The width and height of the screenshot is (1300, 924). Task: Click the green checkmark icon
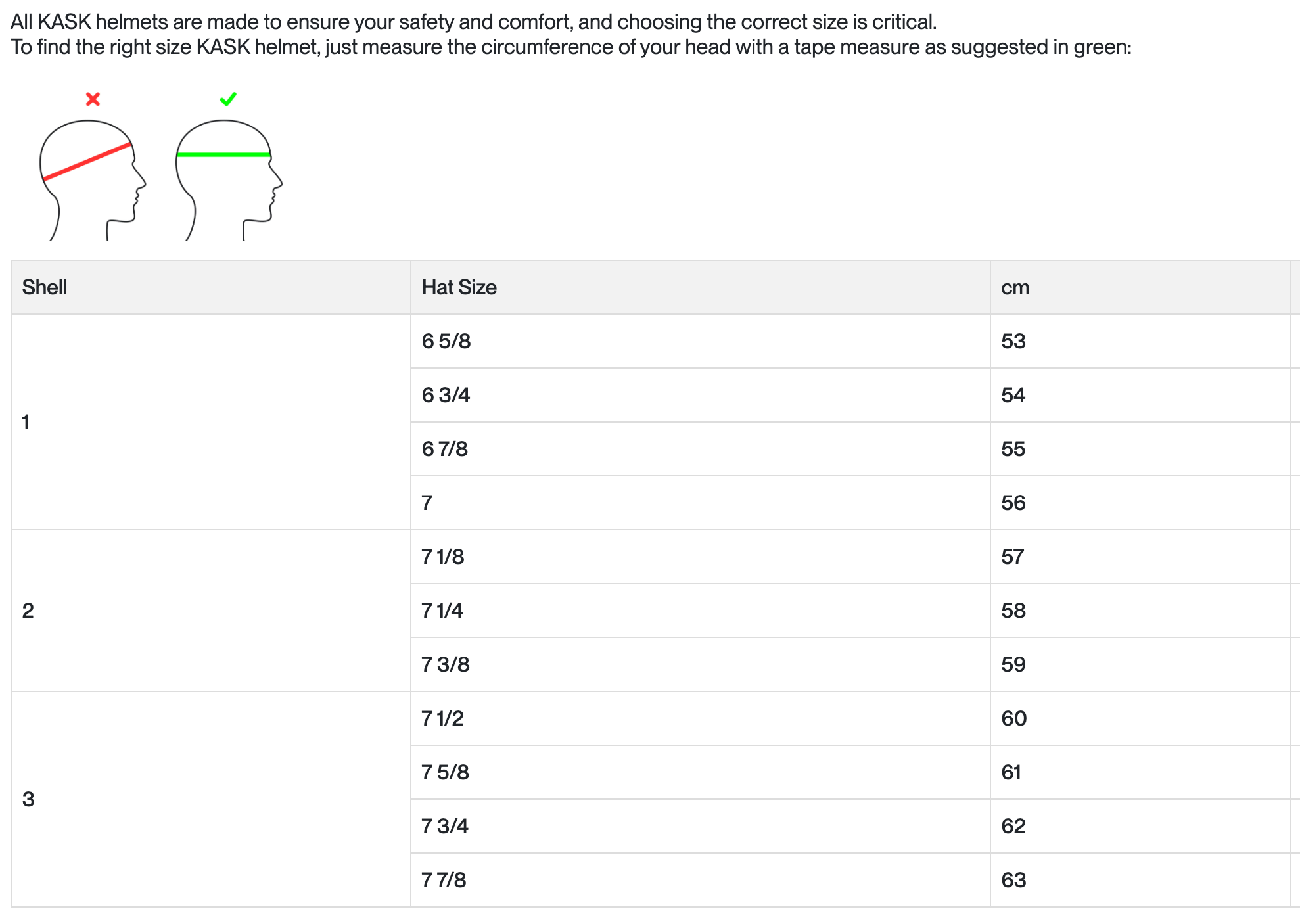coord(228,99)
